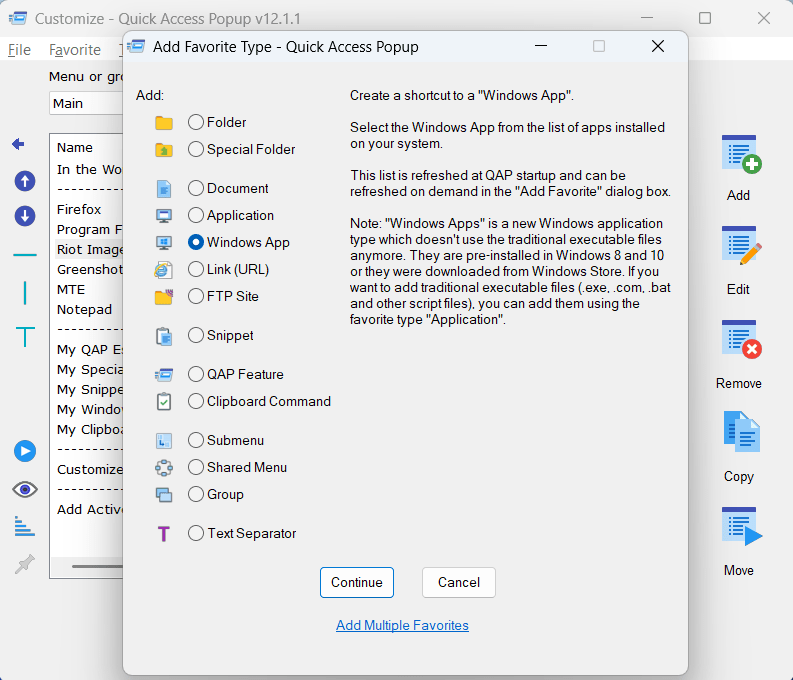This screenshot has width=793, height=680.
Task: Choose the Snippet favorite type
Action: [x=196, y=335]
